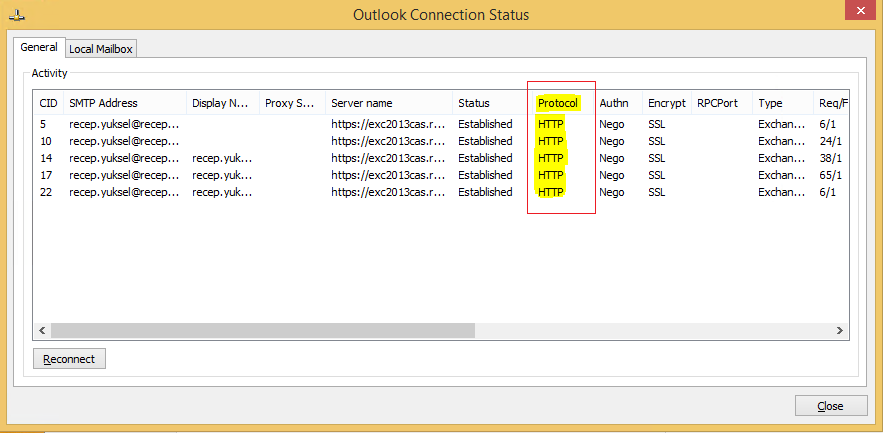
Task: Click SSL value in CID 17 row
Action: point(657,175)
